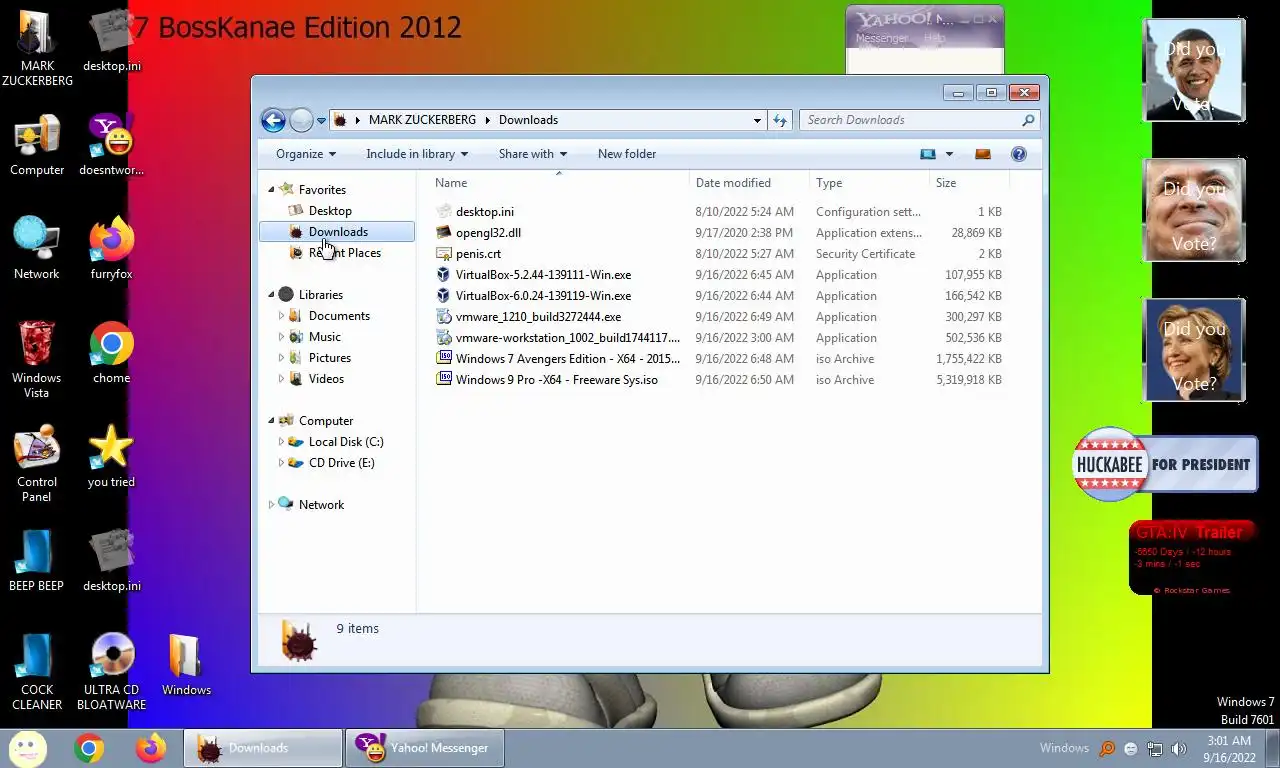Screen dimensions: 1280x768
Task: Open Explorer Help question mark icon
Action: (1019, 154)
